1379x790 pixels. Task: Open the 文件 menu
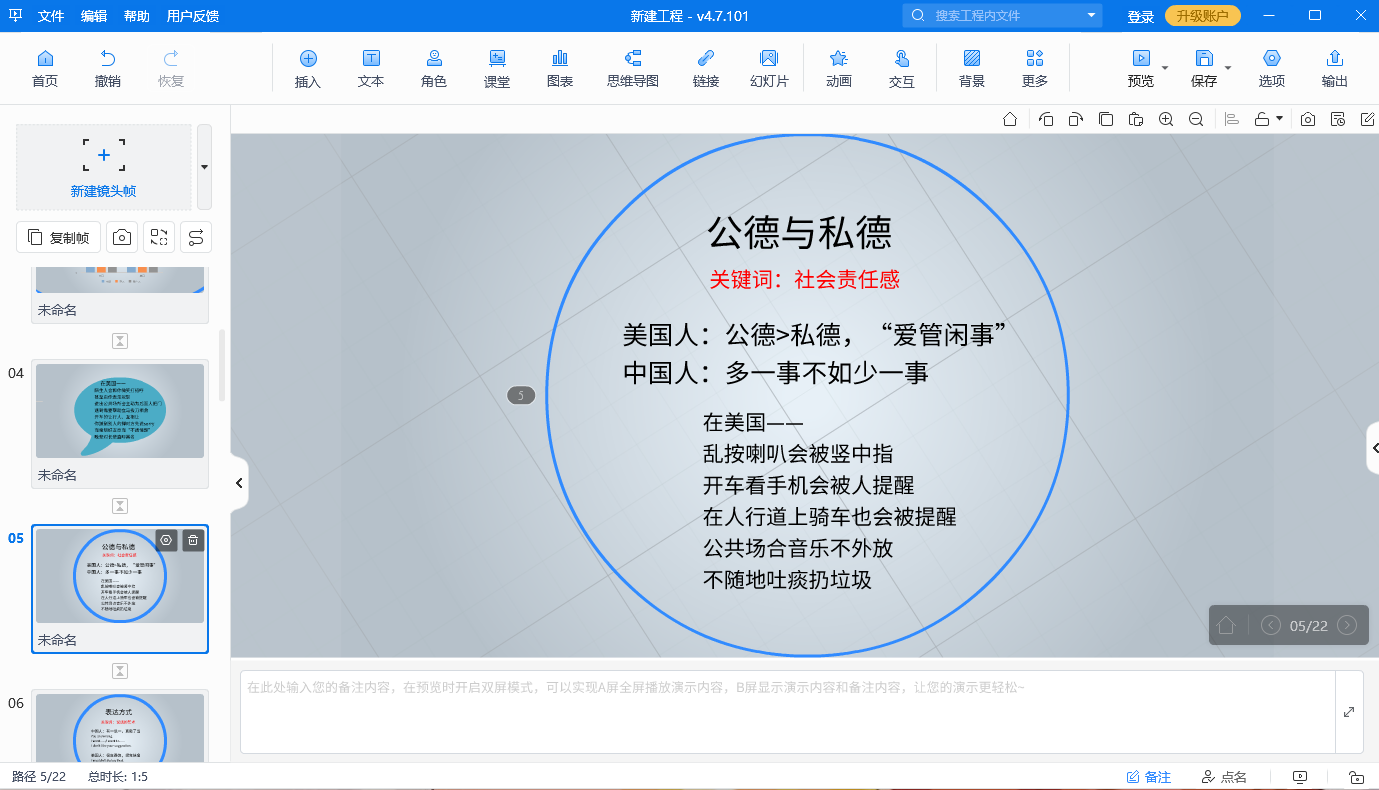51,16
